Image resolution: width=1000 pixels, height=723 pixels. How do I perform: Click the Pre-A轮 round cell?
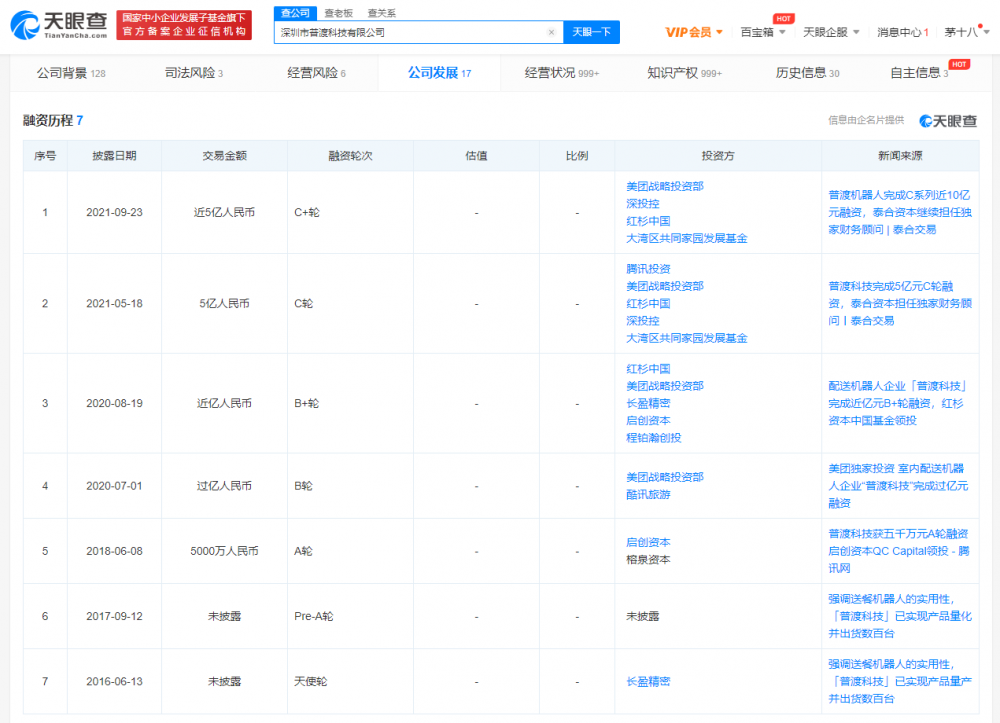[314, 617]
